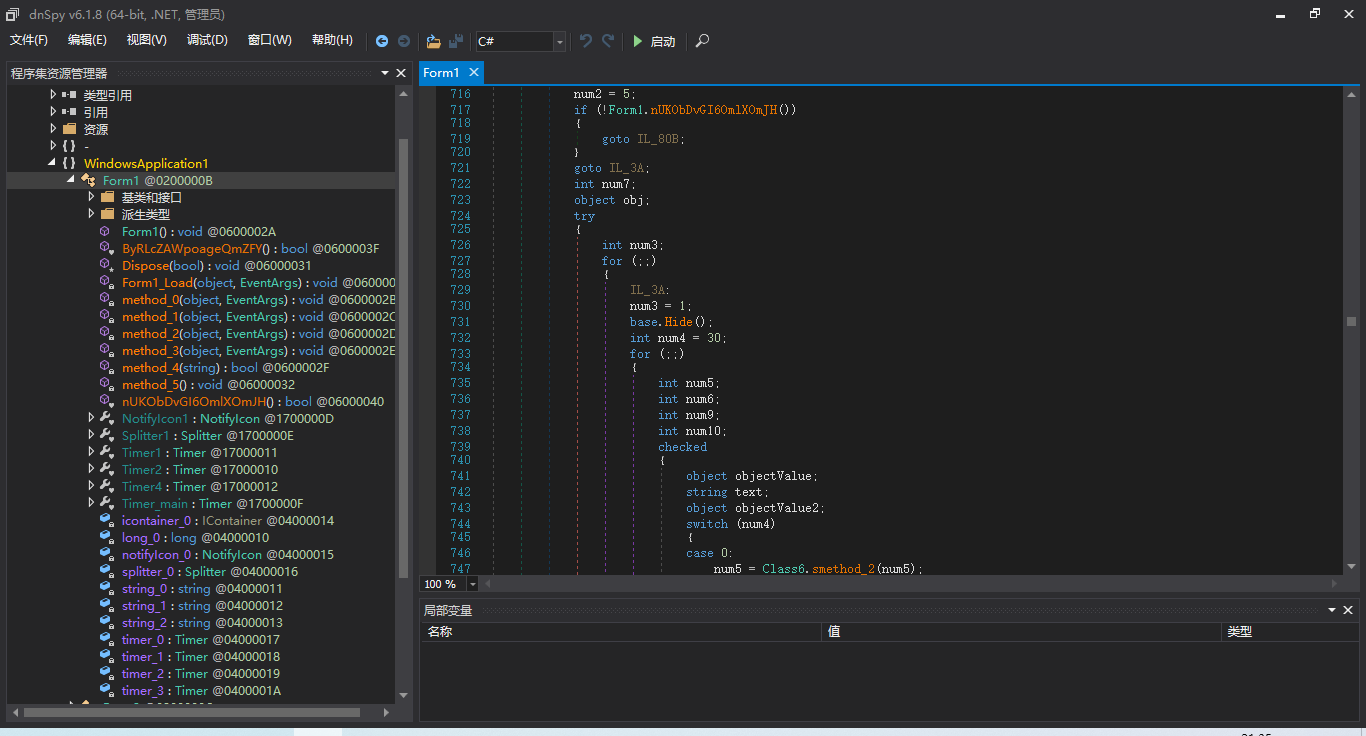The width and height of the screenshot is (1366, 736).
Task: Select Timer1 : Timer property
Action: [x=200, y=452]
